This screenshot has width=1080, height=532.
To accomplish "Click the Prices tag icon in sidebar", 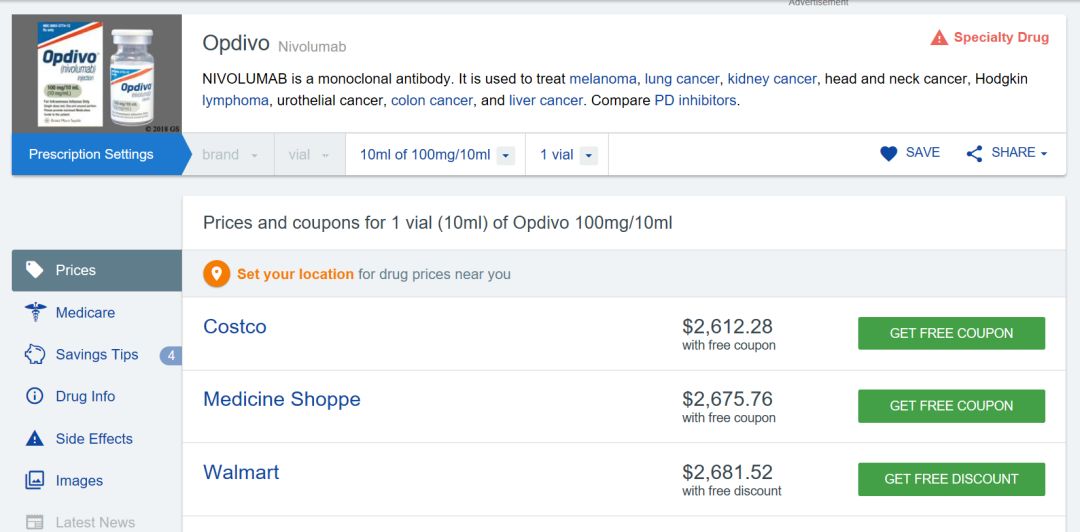I will click(35, 270).
